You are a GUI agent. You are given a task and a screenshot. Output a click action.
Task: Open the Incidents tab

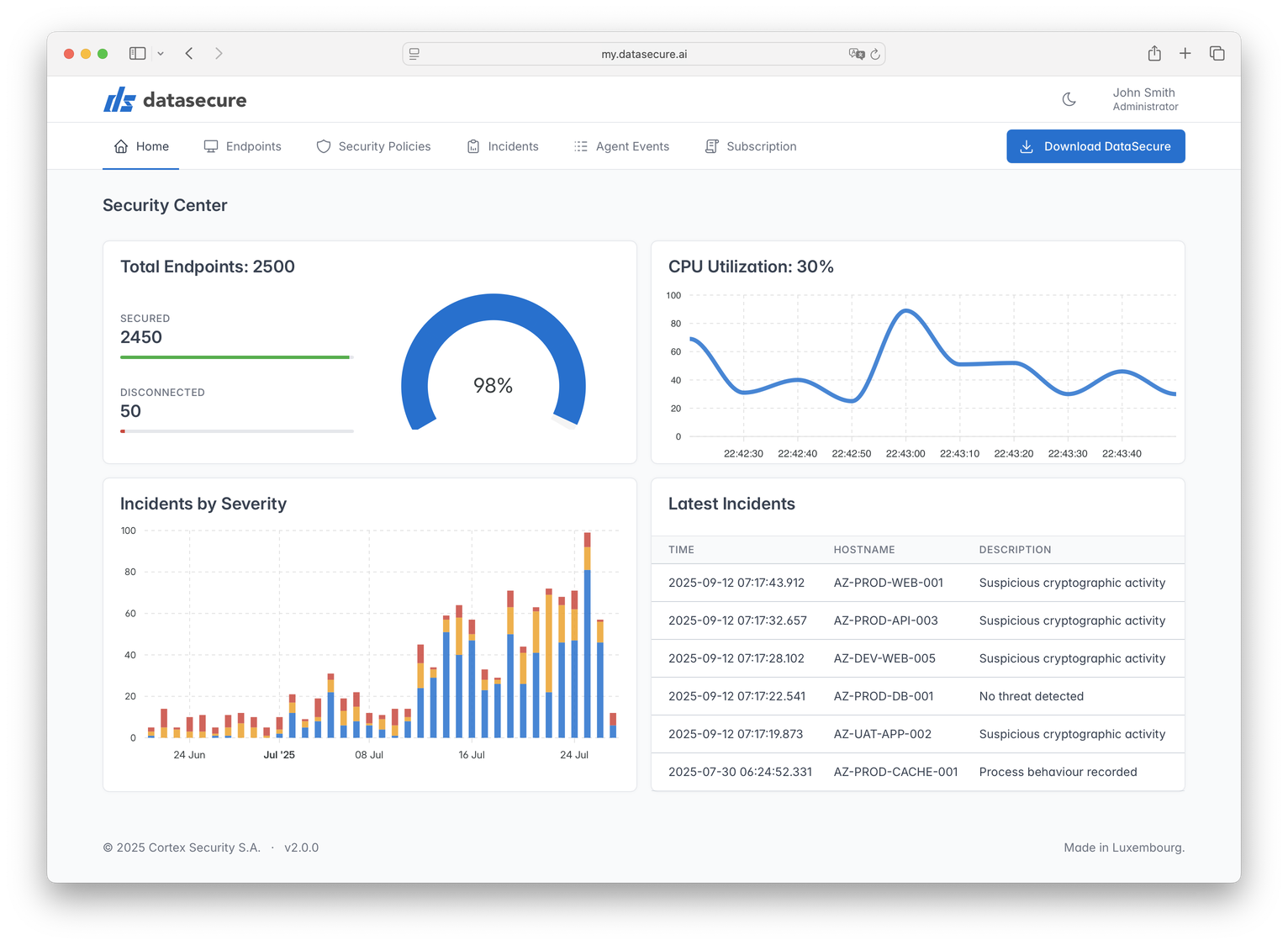click(x=503, y=146)
